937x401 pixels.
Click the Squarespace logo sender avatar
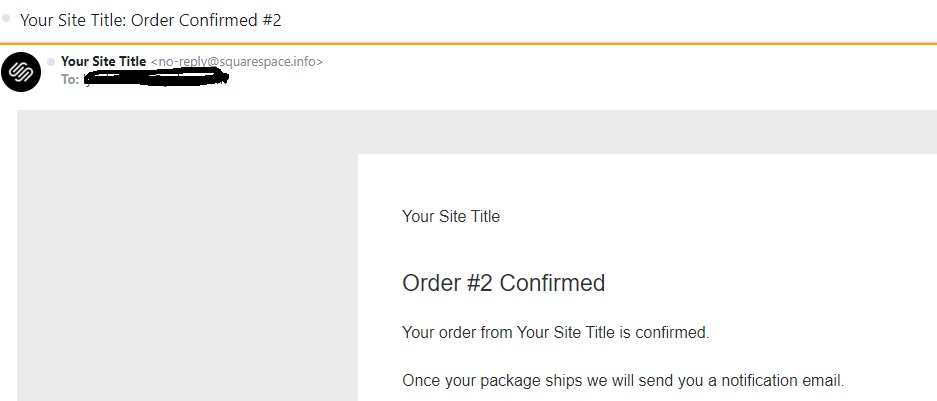[x=21, y=72]
